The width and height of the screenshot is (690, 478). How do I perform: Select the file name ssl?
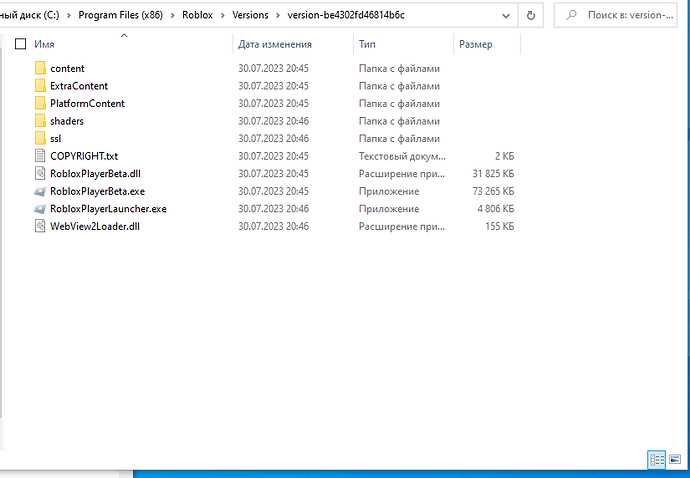coord(55,139)
